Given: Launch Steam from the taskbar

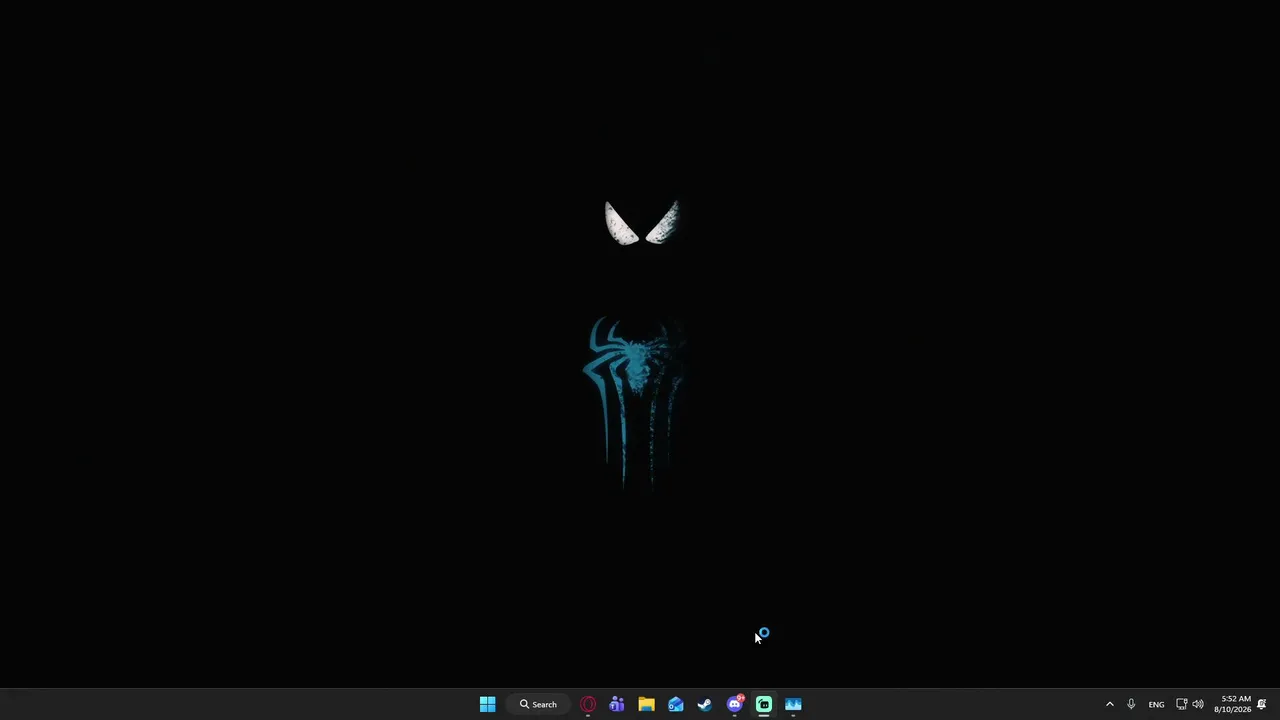Looking at the screenshot, I should point(705,704).
